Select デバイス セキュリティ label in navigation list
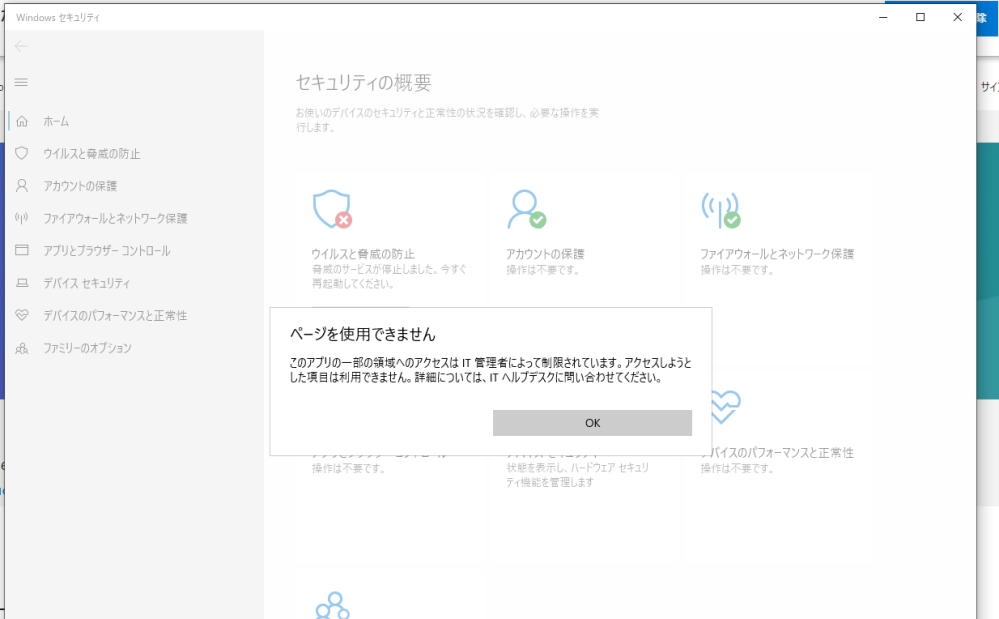This screenshot has height=619, width=999. 86,283
